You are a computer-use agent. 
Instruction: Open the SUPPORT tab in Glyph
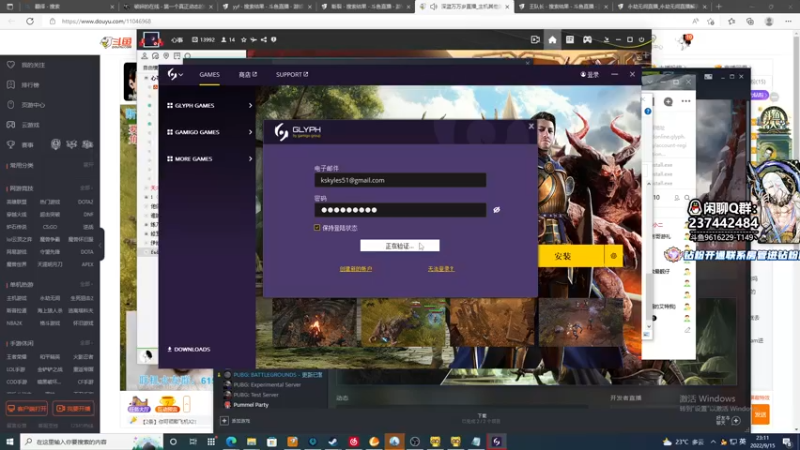pos(292,74)
